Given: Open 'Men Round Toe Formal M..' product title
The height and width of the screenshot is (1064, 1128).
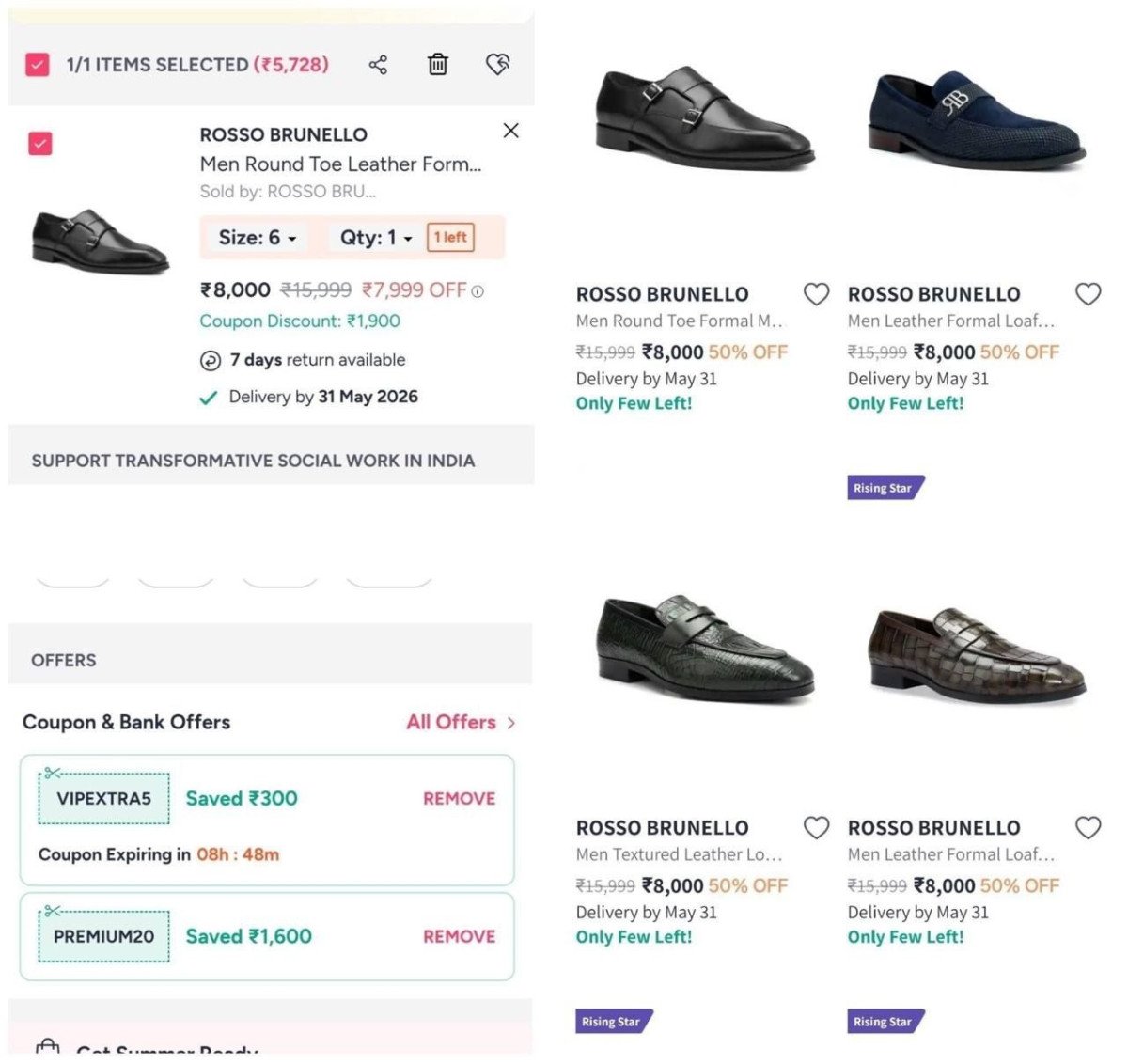Looking at the screenshot, I should click(x=680, y=321).
